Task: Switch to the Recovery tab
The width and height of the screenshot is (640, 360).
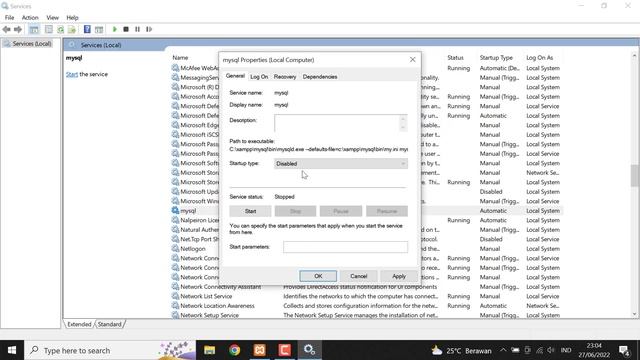Action: click(285, 77)
